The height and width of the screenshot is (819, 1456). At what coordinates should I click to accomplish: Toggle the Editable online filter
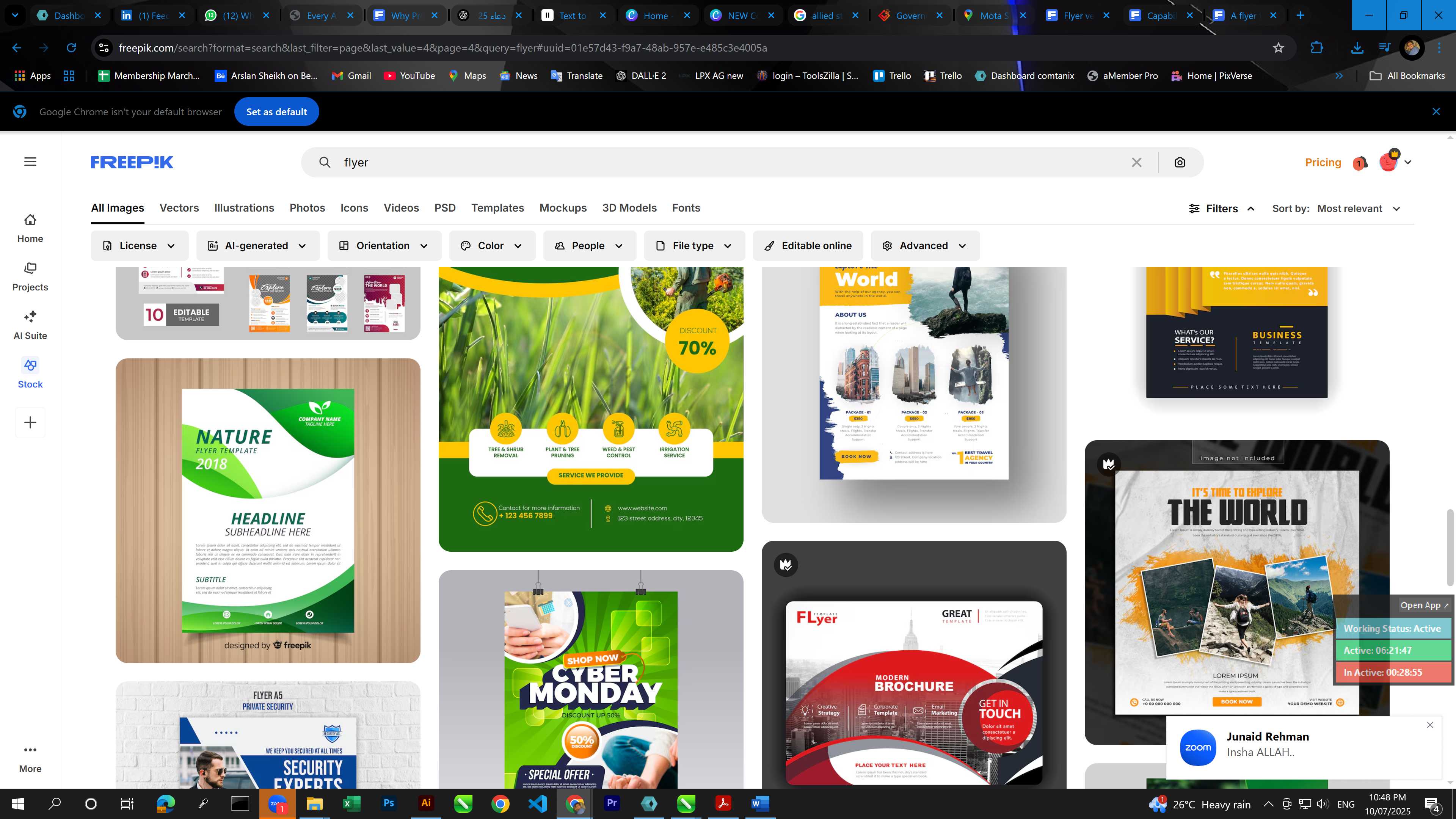(x=808, y=245)
